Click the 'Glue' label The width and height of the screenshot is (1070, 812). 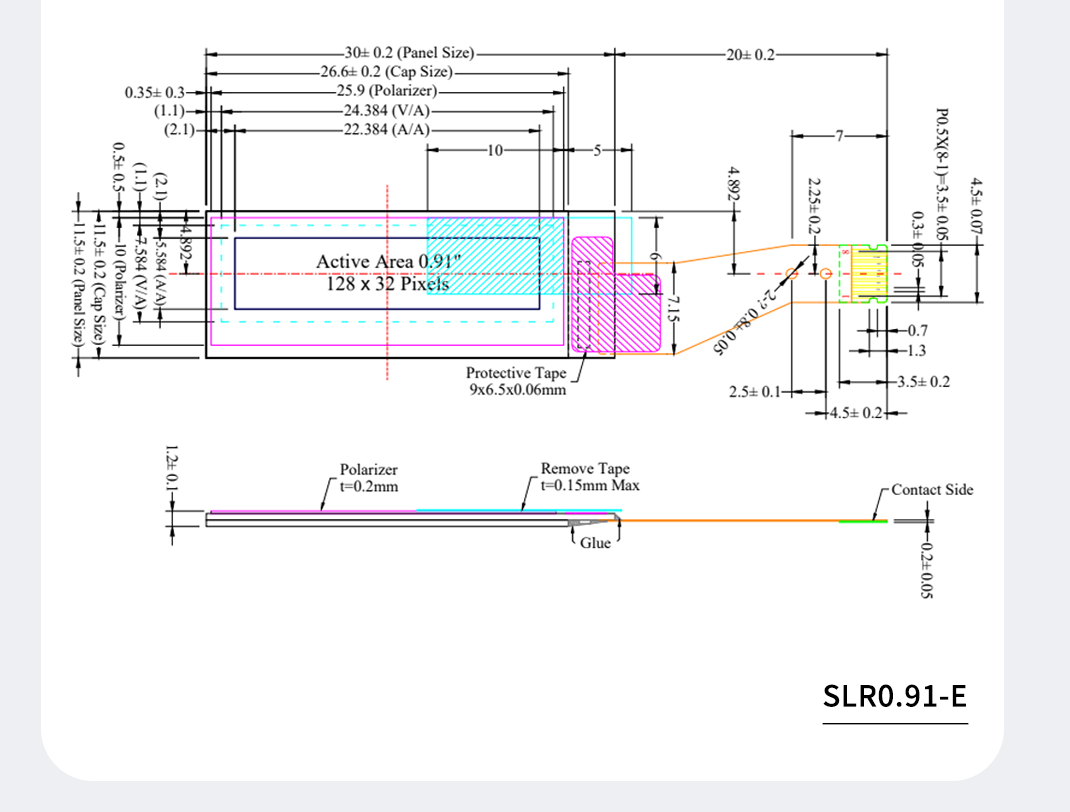click(x=595, y=543)
